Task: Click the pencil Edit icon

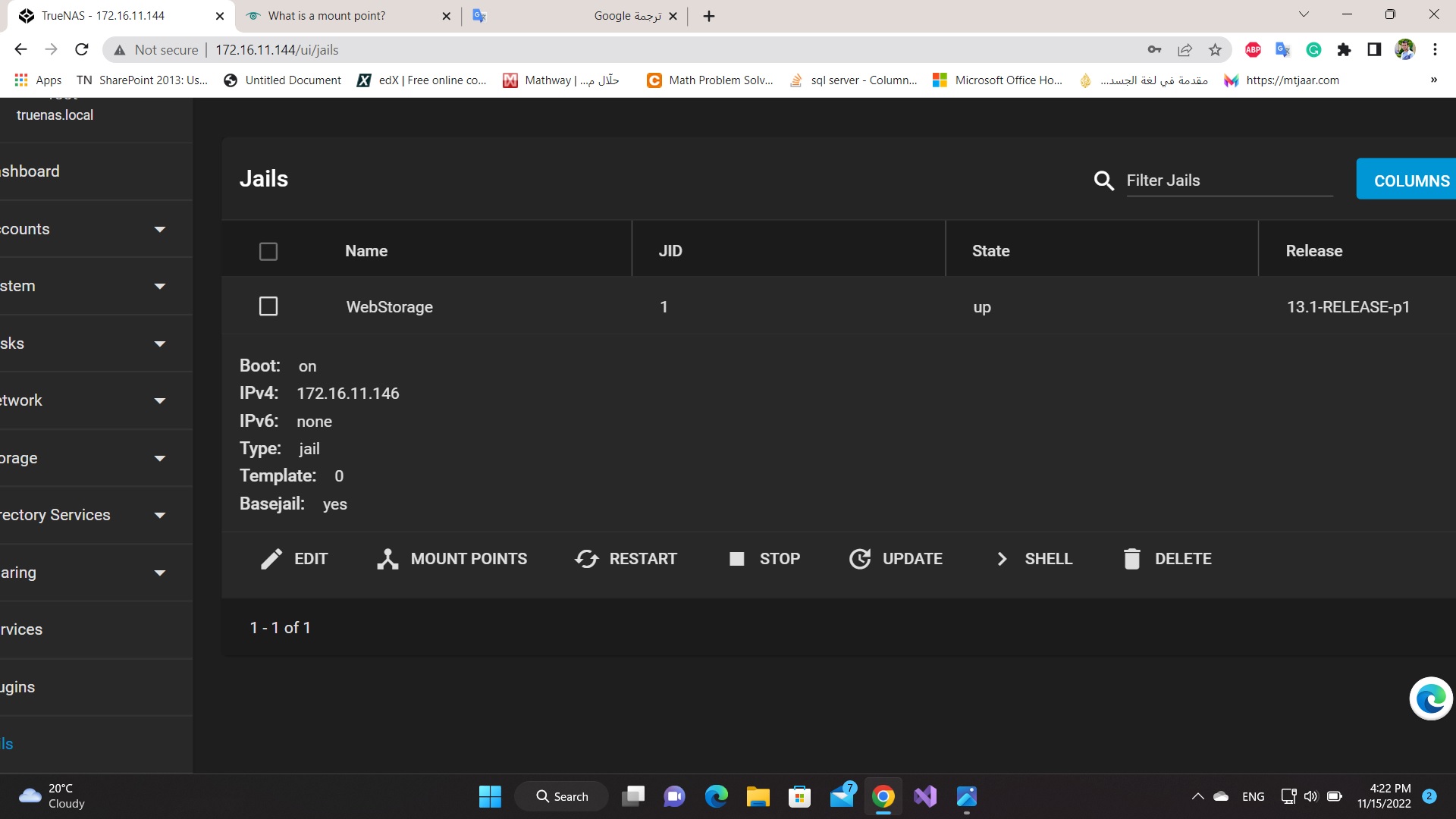Action: 271,559
